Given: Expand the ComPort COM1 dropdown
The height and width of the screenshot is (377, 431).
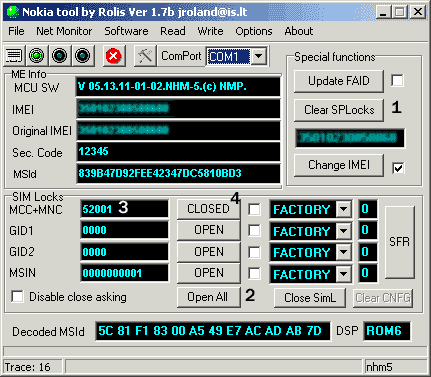Looking at the screenshot, I should coord(259,56).
